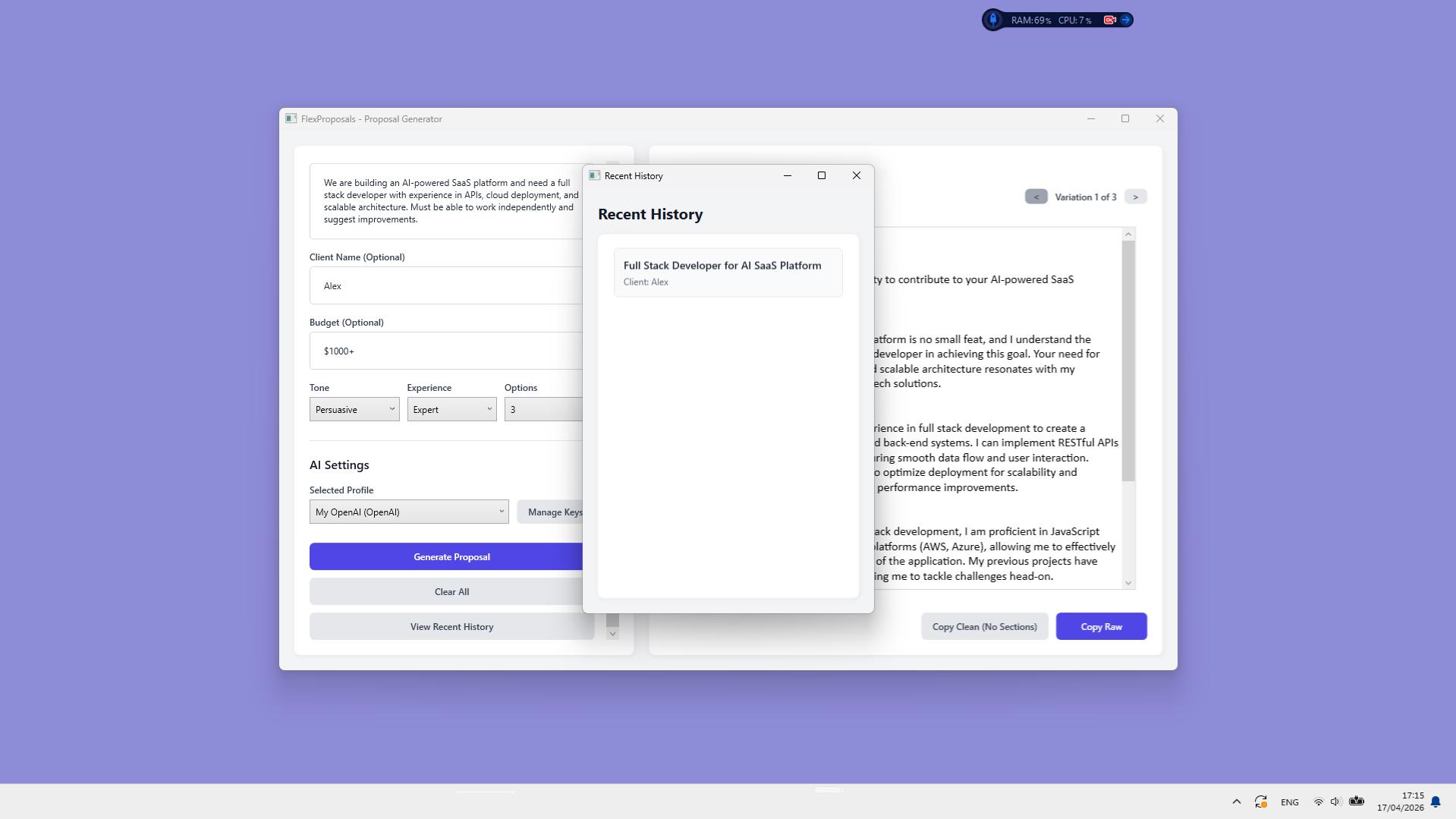Click the left panel scrollbar down arrow

pyautogui.click(x=612, y=634)
